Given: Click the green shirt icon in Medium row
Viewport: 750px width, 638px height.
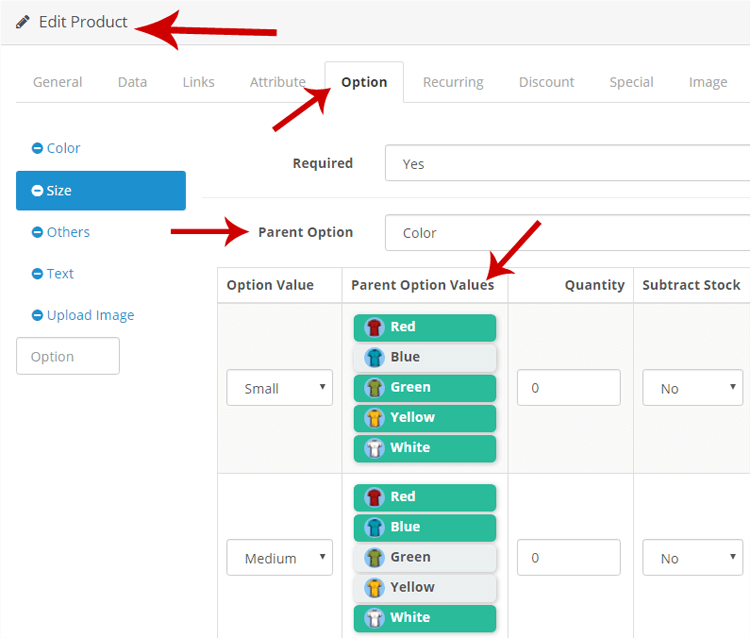Looking at the screenshot, I should (x=375, y=558).
